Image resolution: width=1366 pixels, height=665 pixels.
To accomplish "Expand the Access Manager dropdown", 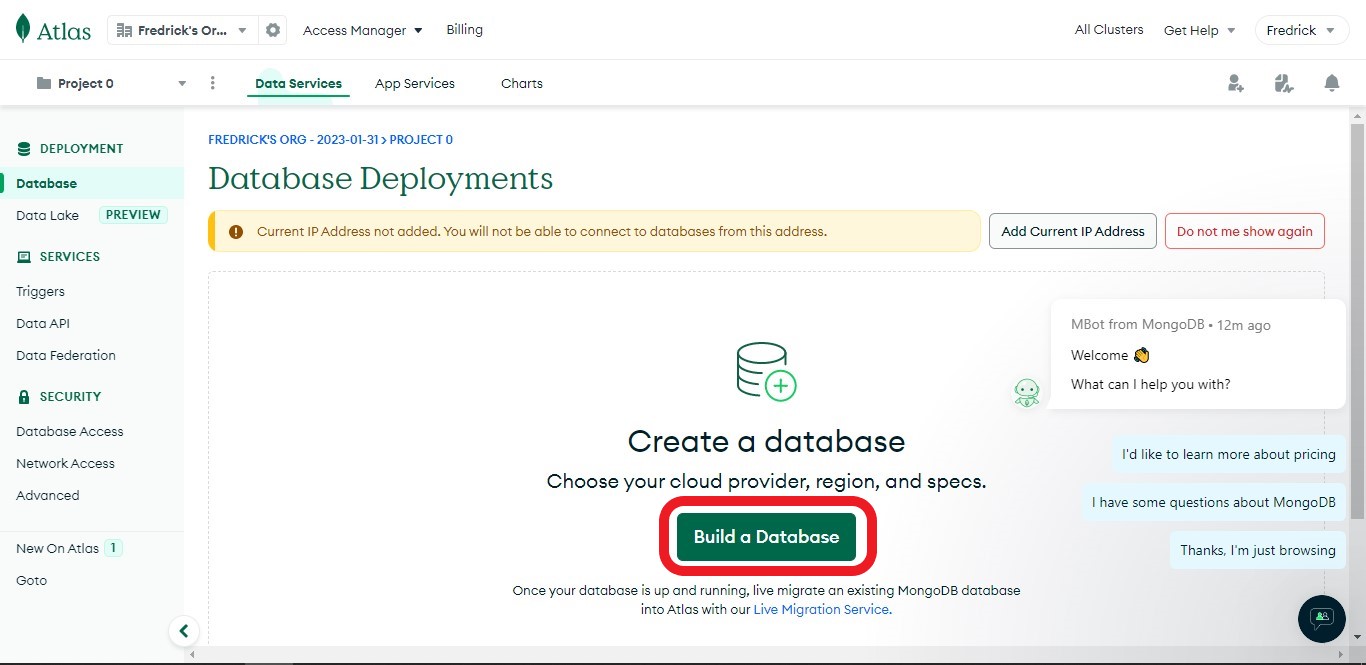I will [x=362, y=30].
